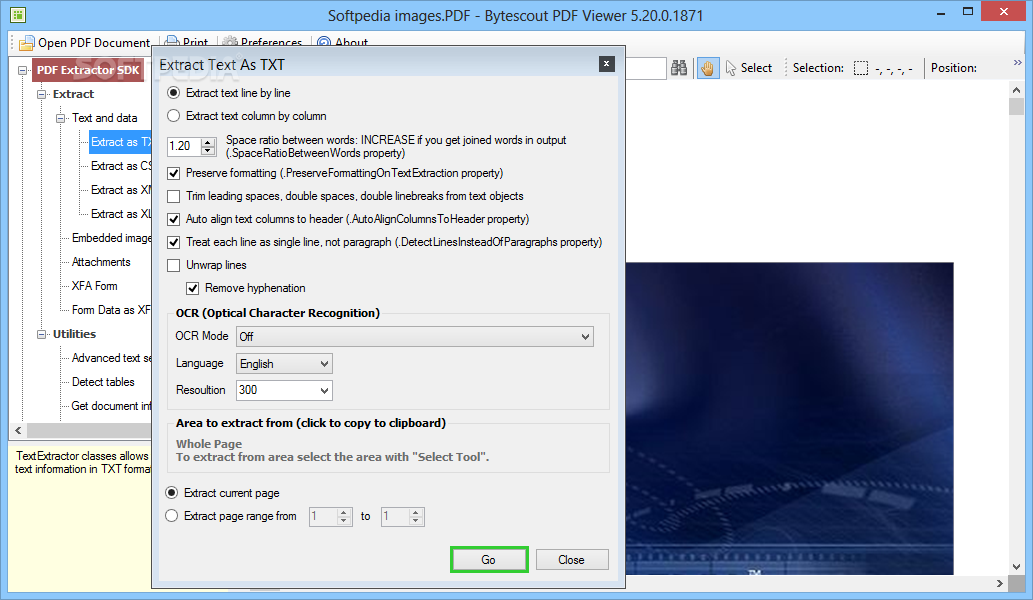Select Extract current page option
This screenshot has height=600, width=1033.
[223, 493]
